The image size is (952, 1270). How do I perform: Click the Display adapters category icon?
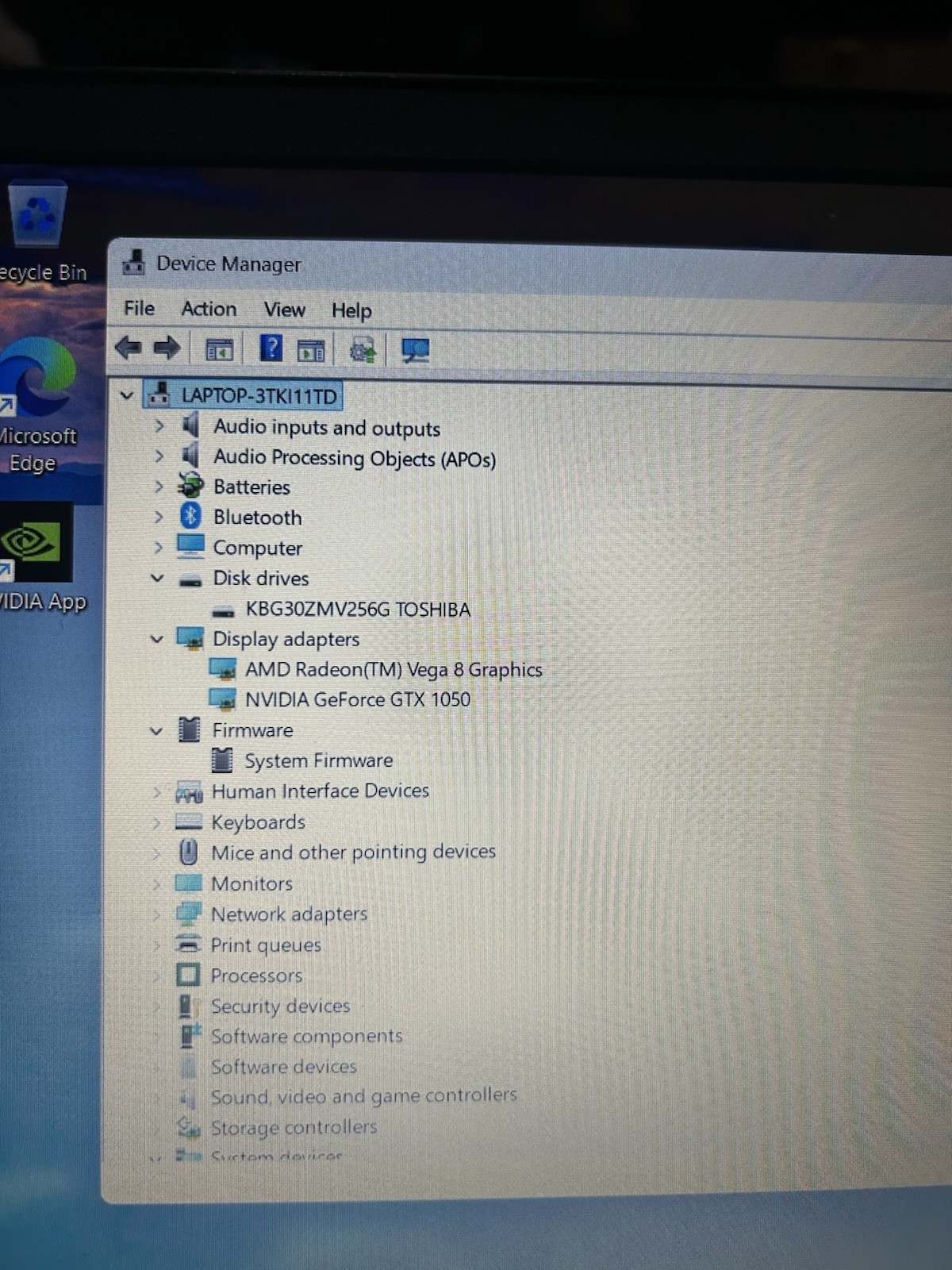pos(190,638)
